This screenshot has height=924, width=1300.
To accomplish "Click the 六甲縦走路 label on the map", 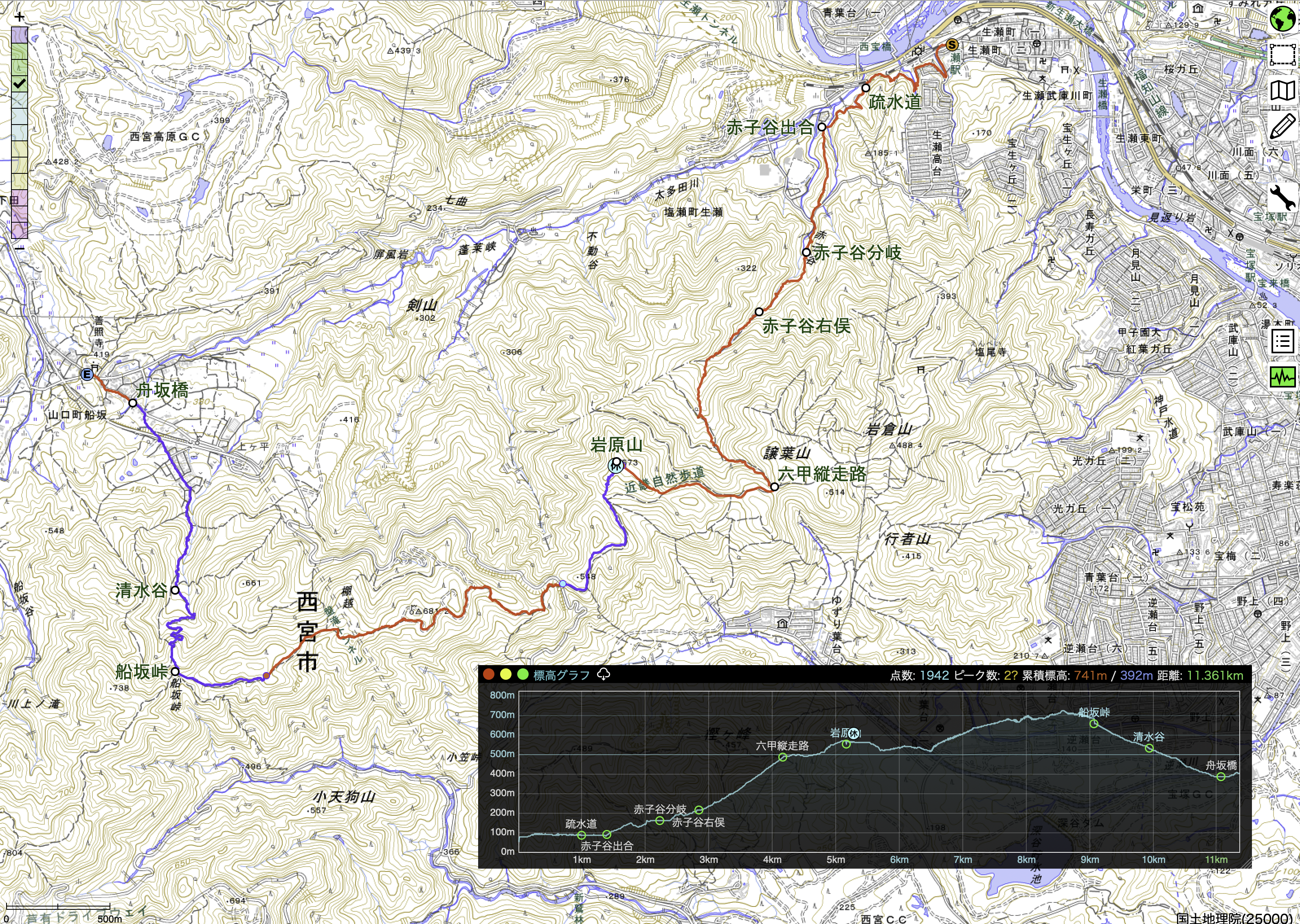I will click(x=822, y=473).
